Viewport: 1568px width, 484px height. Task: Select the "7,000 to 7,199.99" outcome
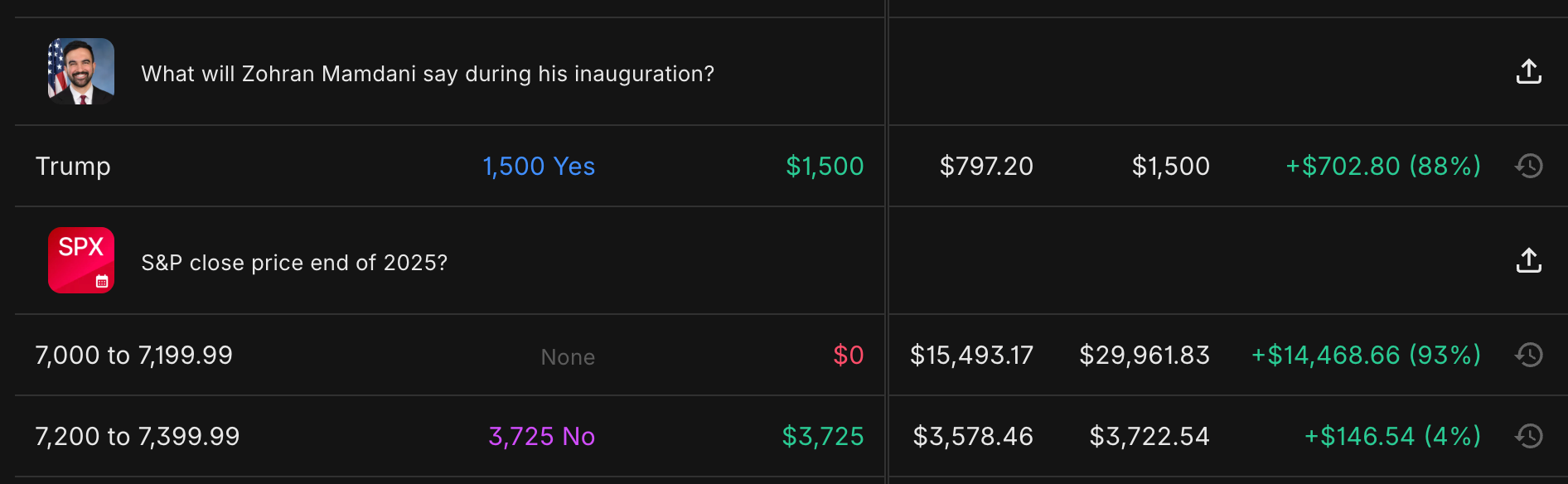point(134,355)
